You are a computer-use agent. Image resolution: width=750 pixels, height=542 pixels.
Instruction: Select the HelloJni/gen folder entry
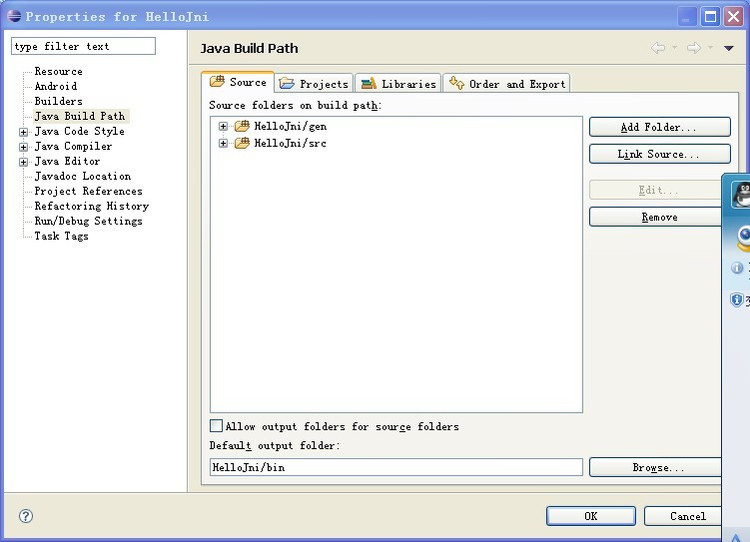290,126
